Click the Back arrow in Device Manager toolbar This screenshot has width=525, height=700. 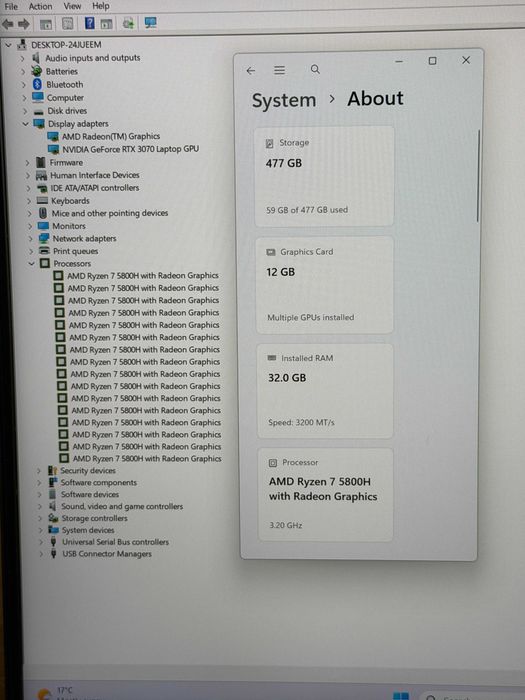point(8,24)
